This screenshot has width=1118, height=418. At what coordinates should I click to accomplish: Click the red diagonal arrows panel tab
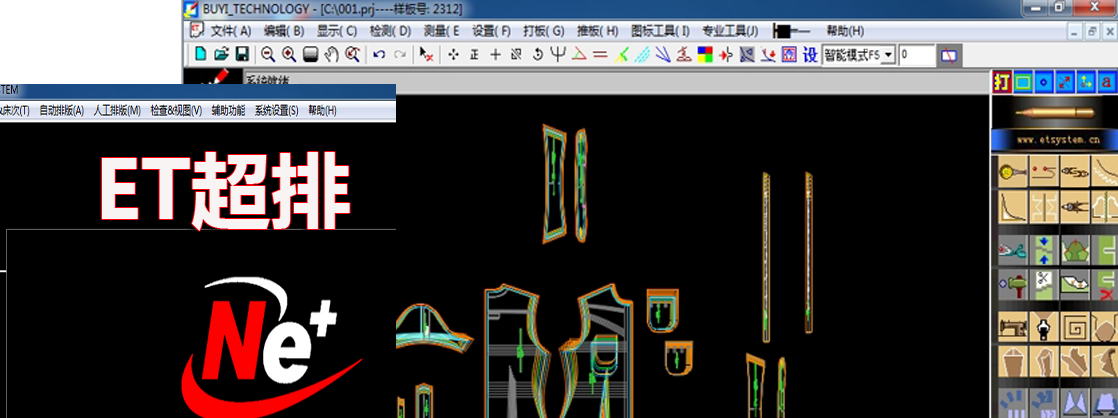tap(1065, 82)
